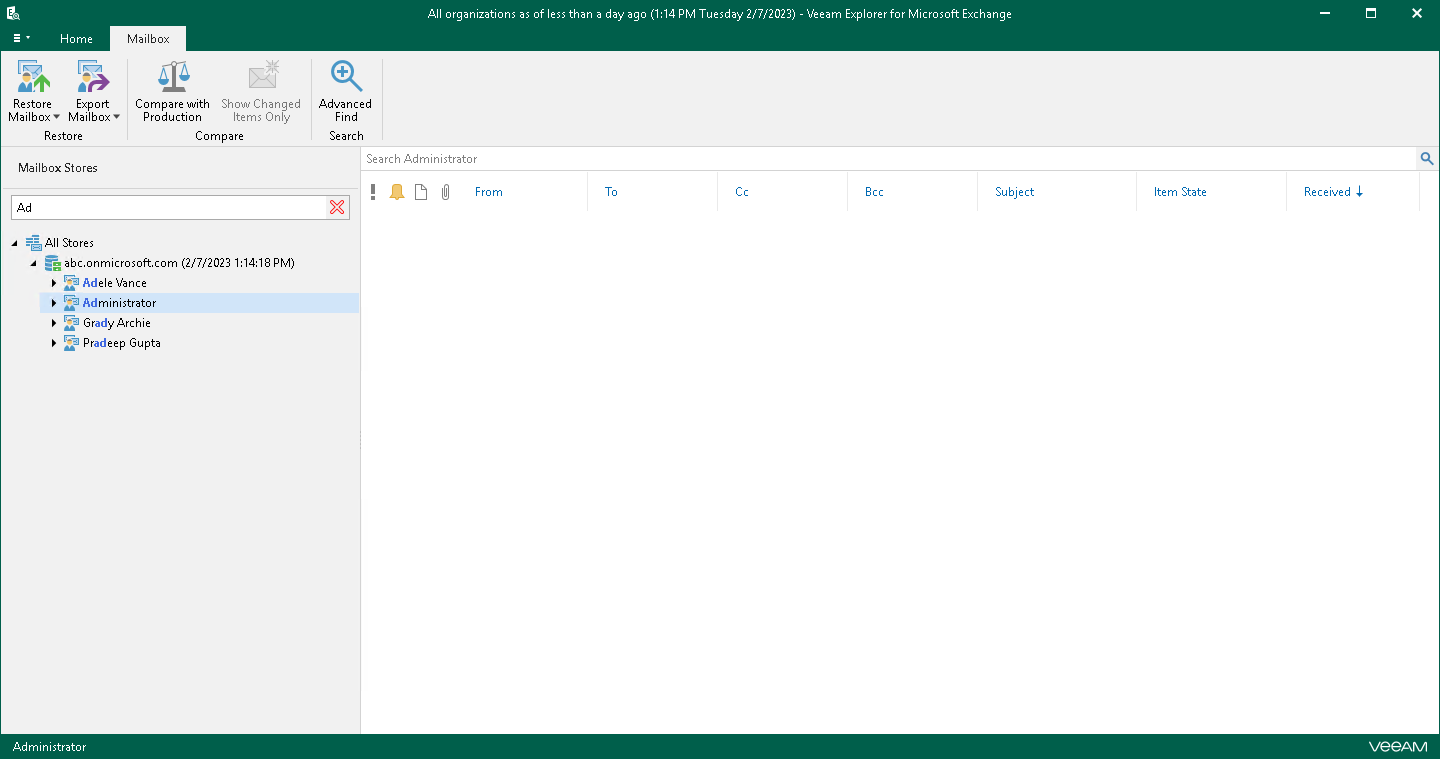Sort by the Subject column
The image size is (1440, 759).
1014,192
